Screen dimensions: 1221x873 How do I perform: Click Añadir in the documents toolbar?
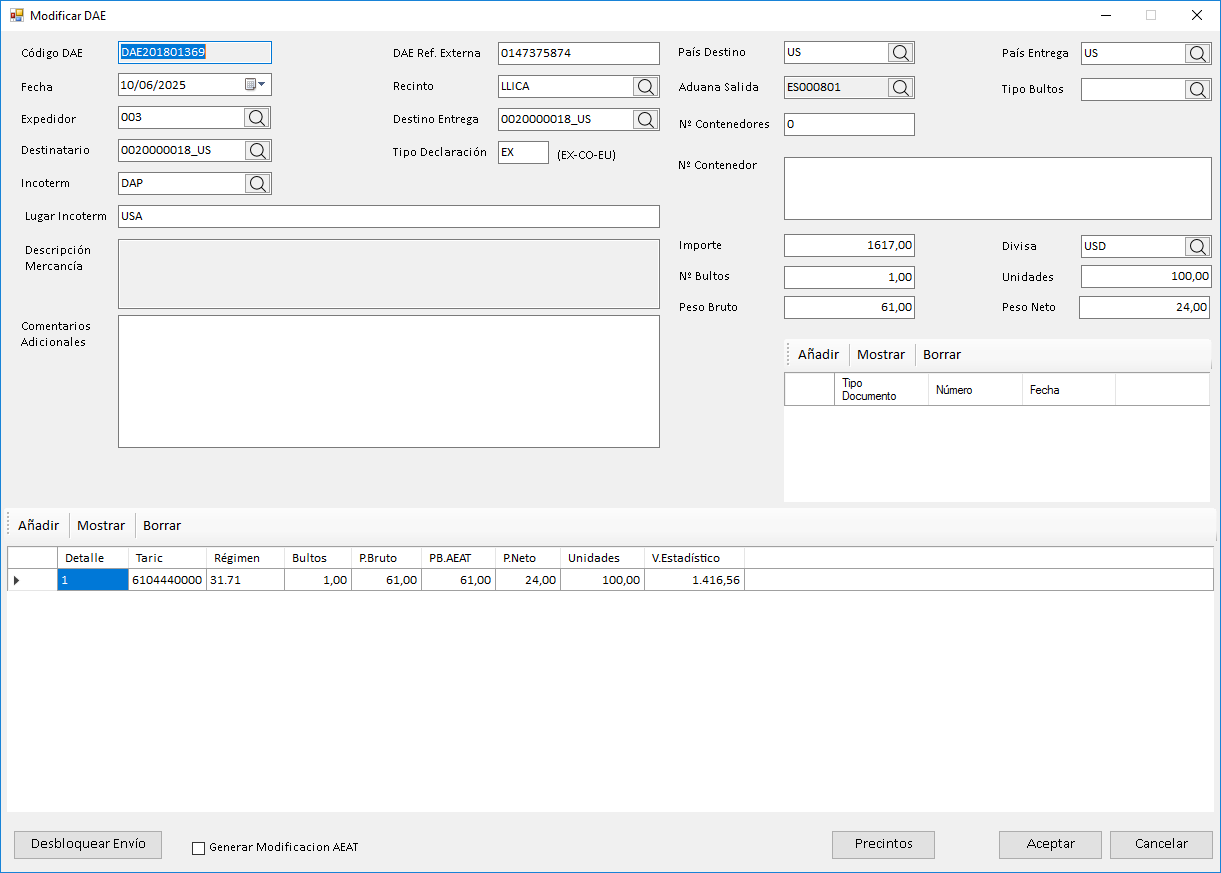(x=818, y=355)
